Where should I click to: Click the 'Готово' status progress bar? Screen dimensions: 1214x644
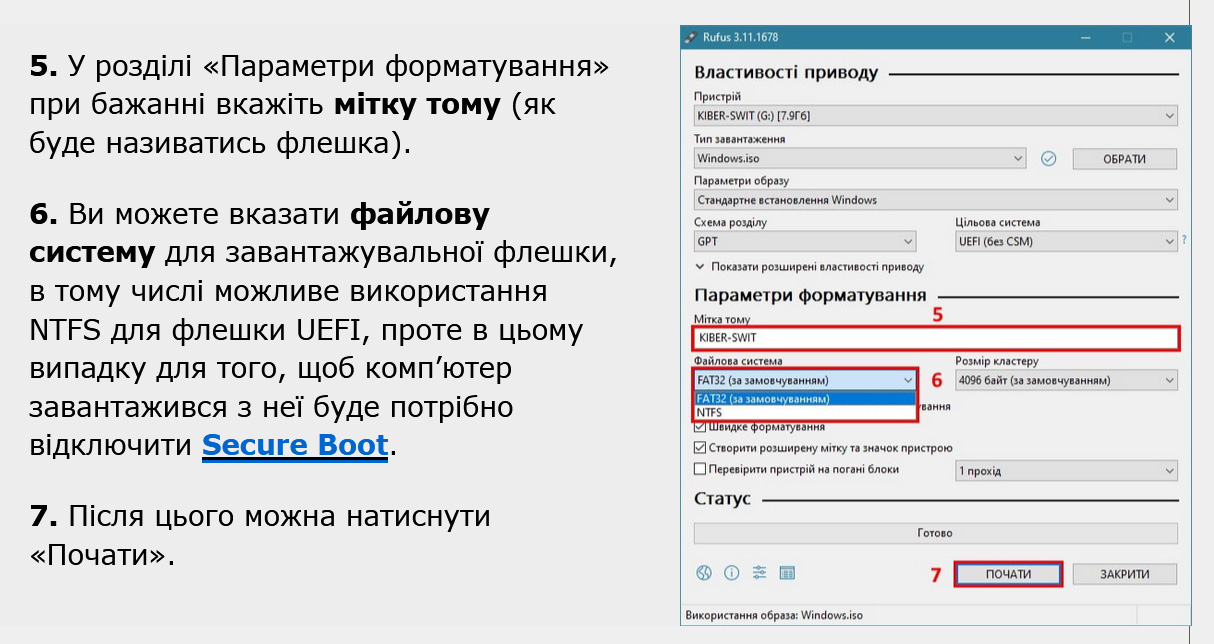coord(935,533)
